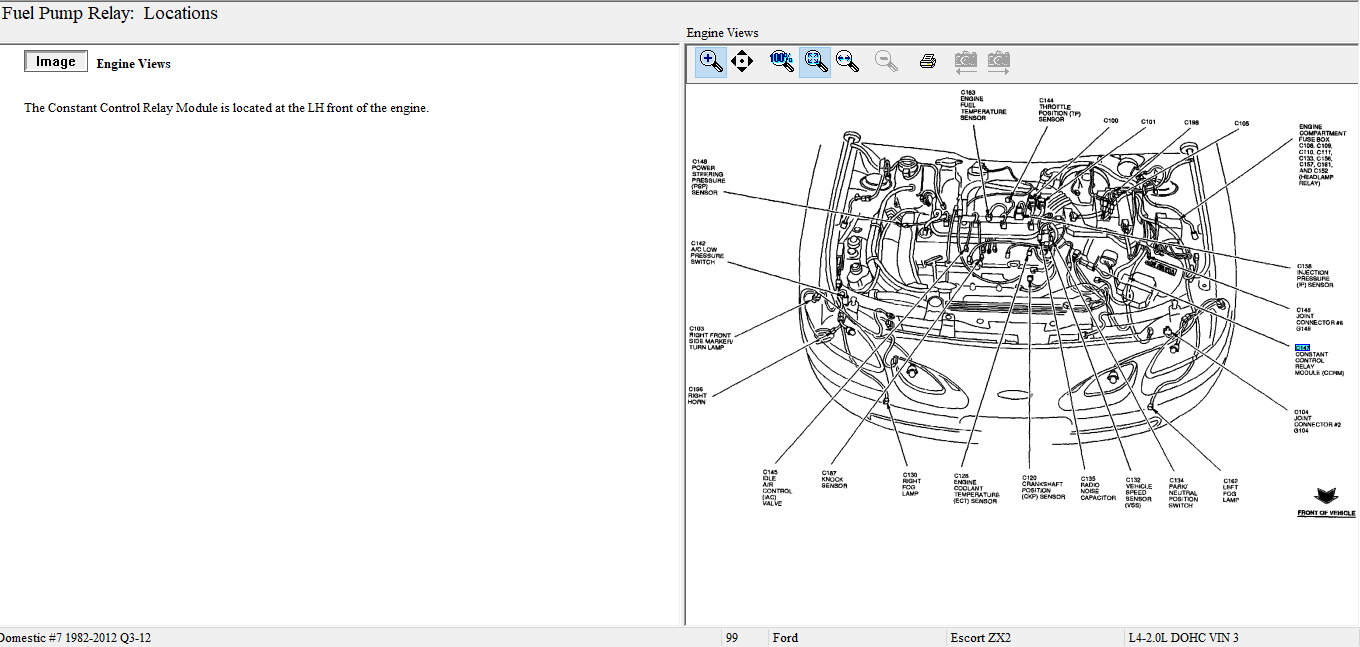Open the Engine Views link
The image size is (1360, 647).
tap(133, 64)
